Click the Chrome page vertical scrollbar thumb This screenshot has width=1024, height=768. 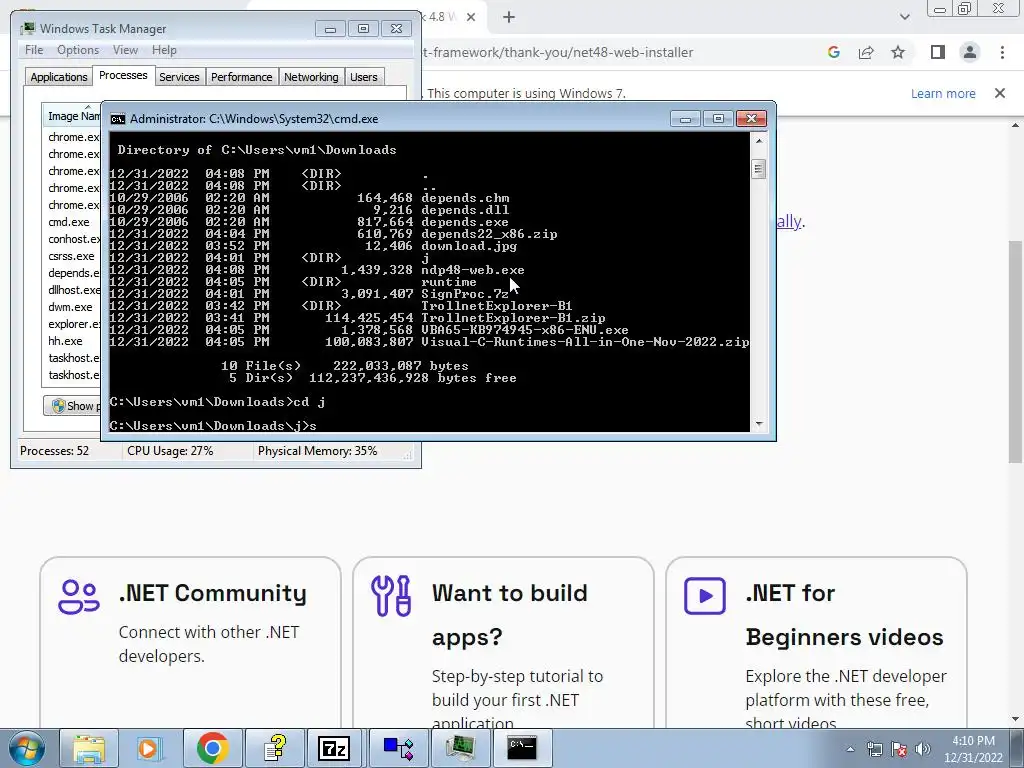(1015, 352)
